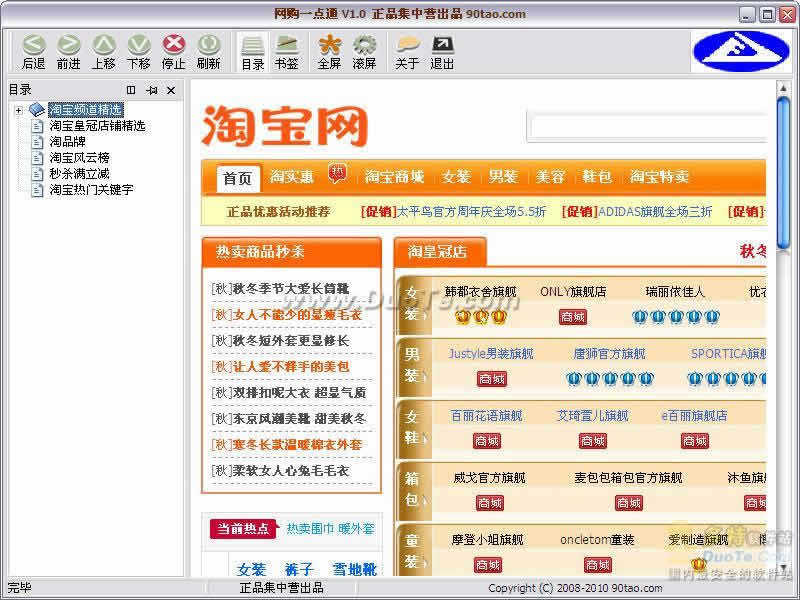Switch to 淘宝商城 navigation tab
Screen dimensions: 800x600
(x=394, y=177)
